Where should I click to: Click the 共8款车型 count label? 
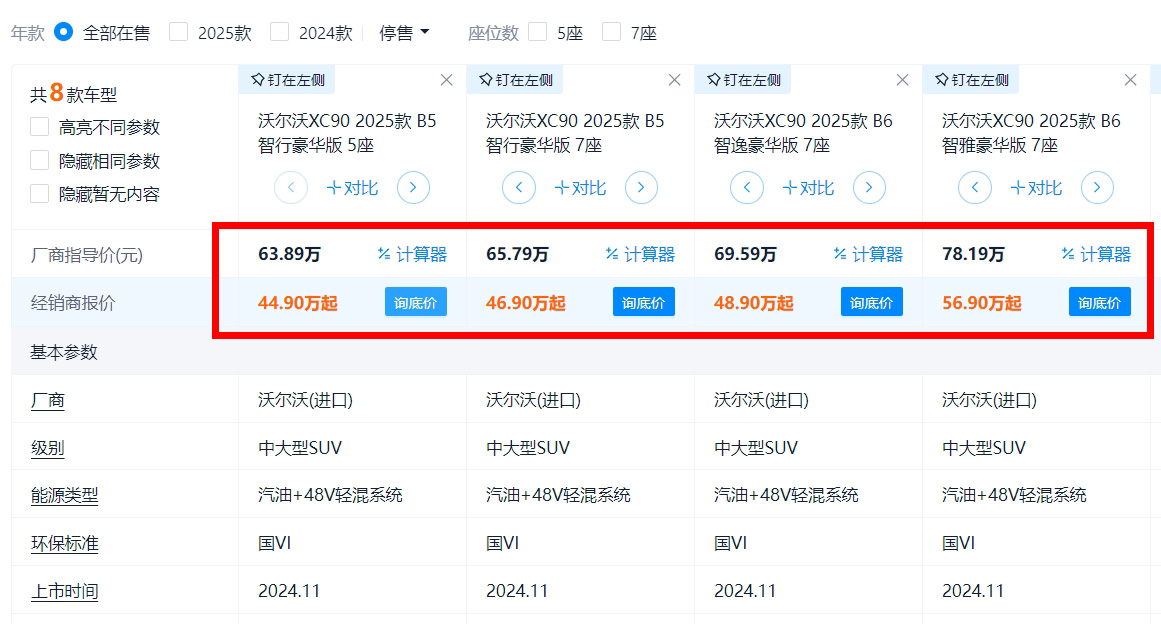coord(73,94)
